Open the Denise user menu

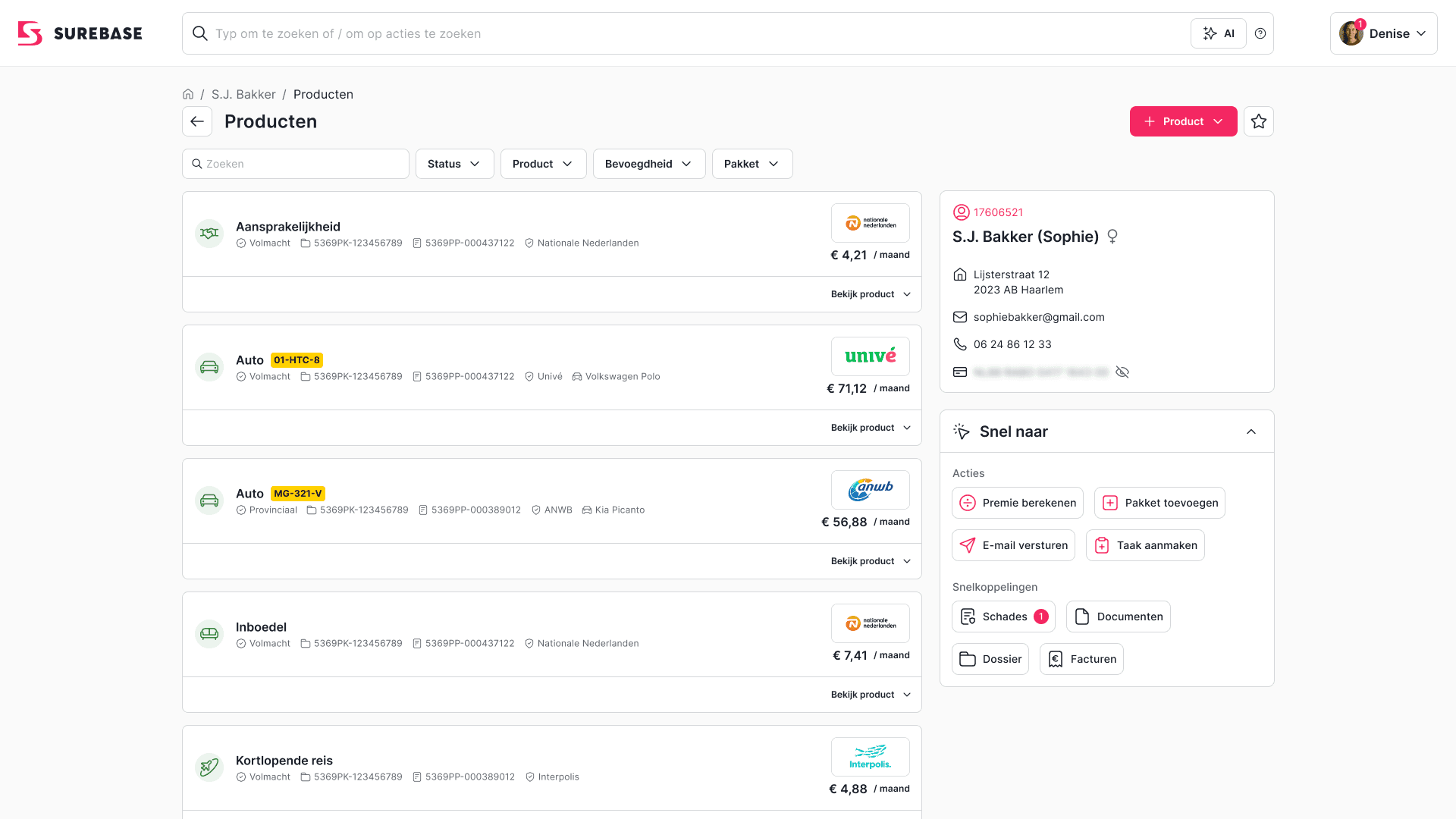click(1383, 33)
